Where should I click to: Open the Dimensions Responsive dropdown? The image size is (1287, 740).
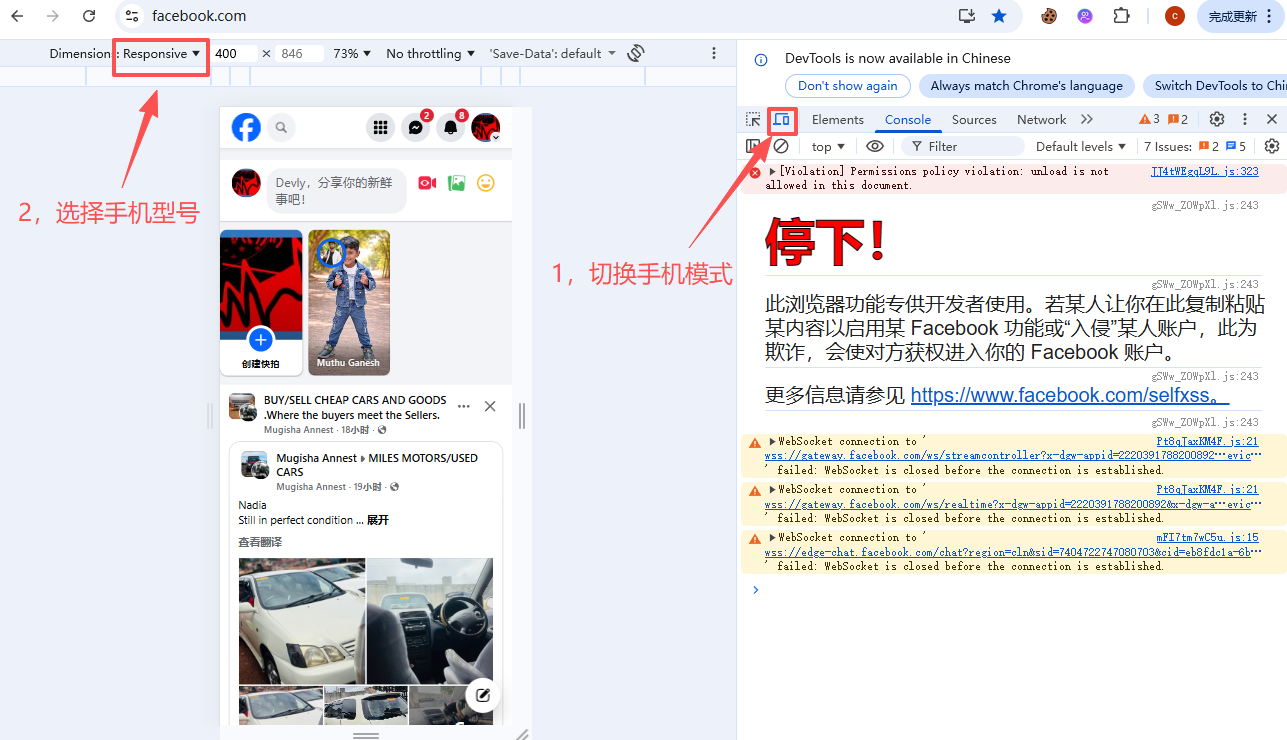[x=161, y=54]
